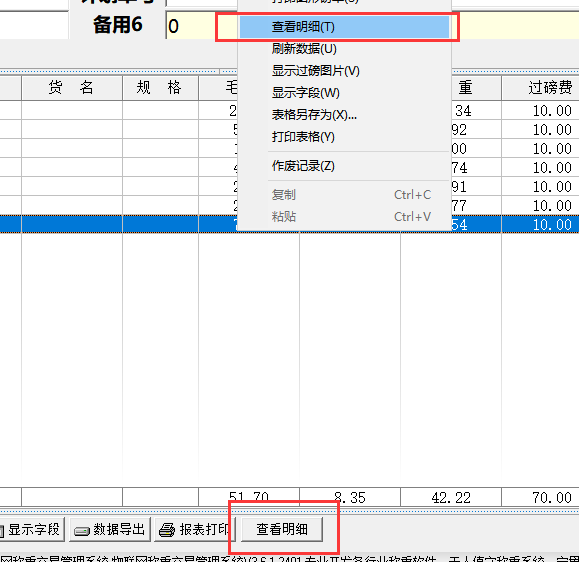Click the 8.35 total in the summary row

point(350,497)
